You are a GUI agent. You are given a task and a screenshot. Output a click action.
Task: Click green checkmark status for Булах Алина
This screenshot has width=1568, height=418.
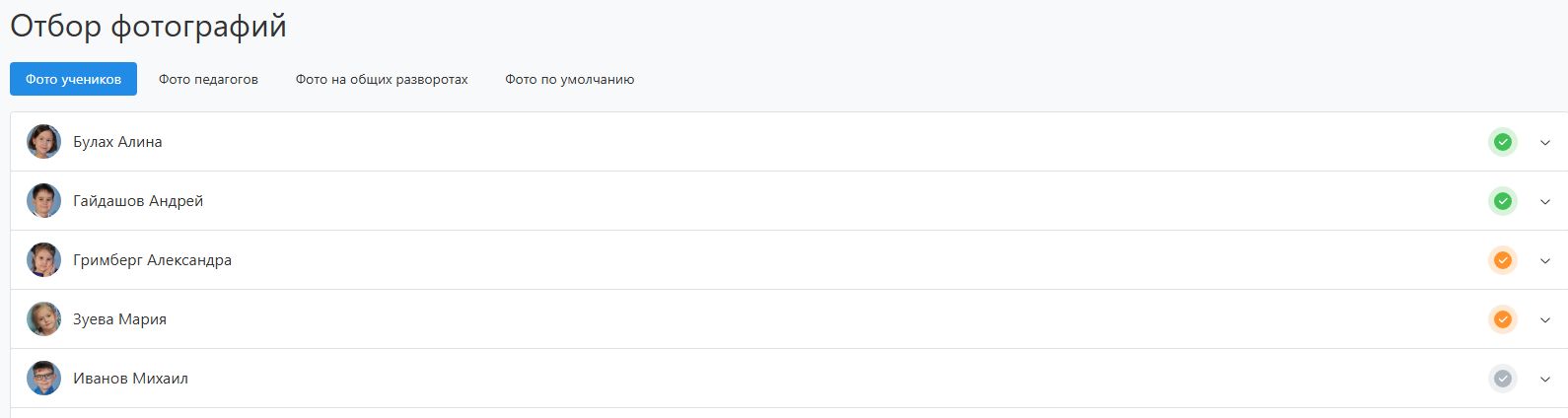tap(1502, 142)
